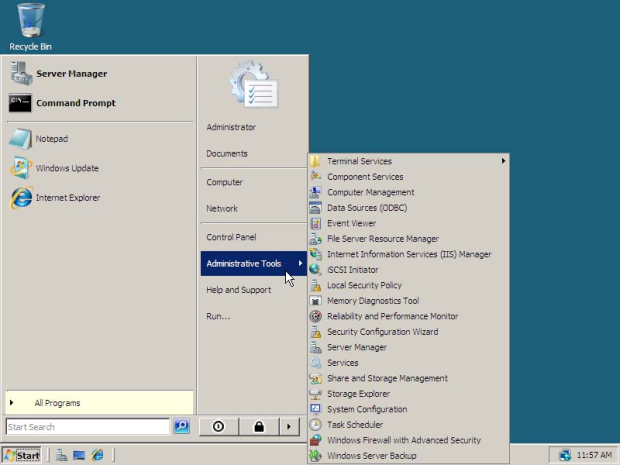
Task: Click Show Desktop quick launch icon on taskbar
Action: (x=79, y=455)
